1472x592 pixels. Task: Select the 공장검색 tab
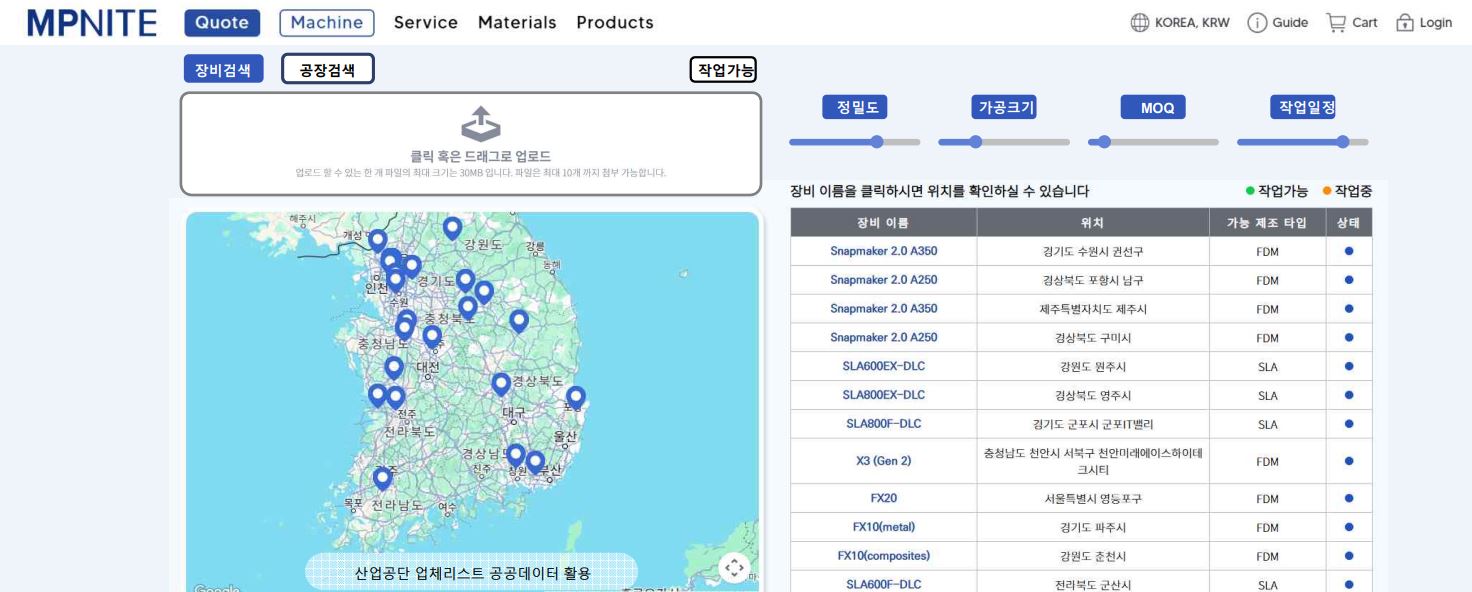click(x=328, y=69)
